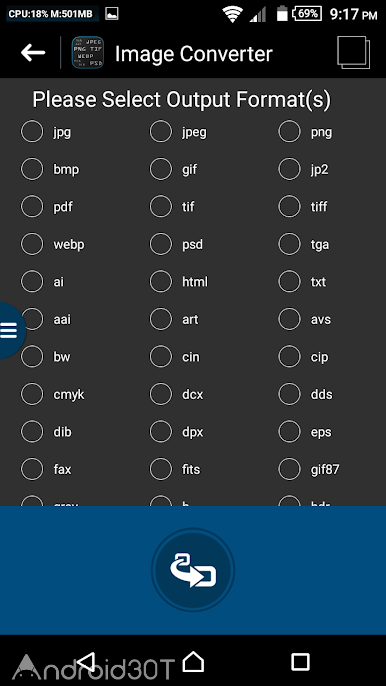
Task: Tap the Image Converter app logo
Action: pos(88,52)
